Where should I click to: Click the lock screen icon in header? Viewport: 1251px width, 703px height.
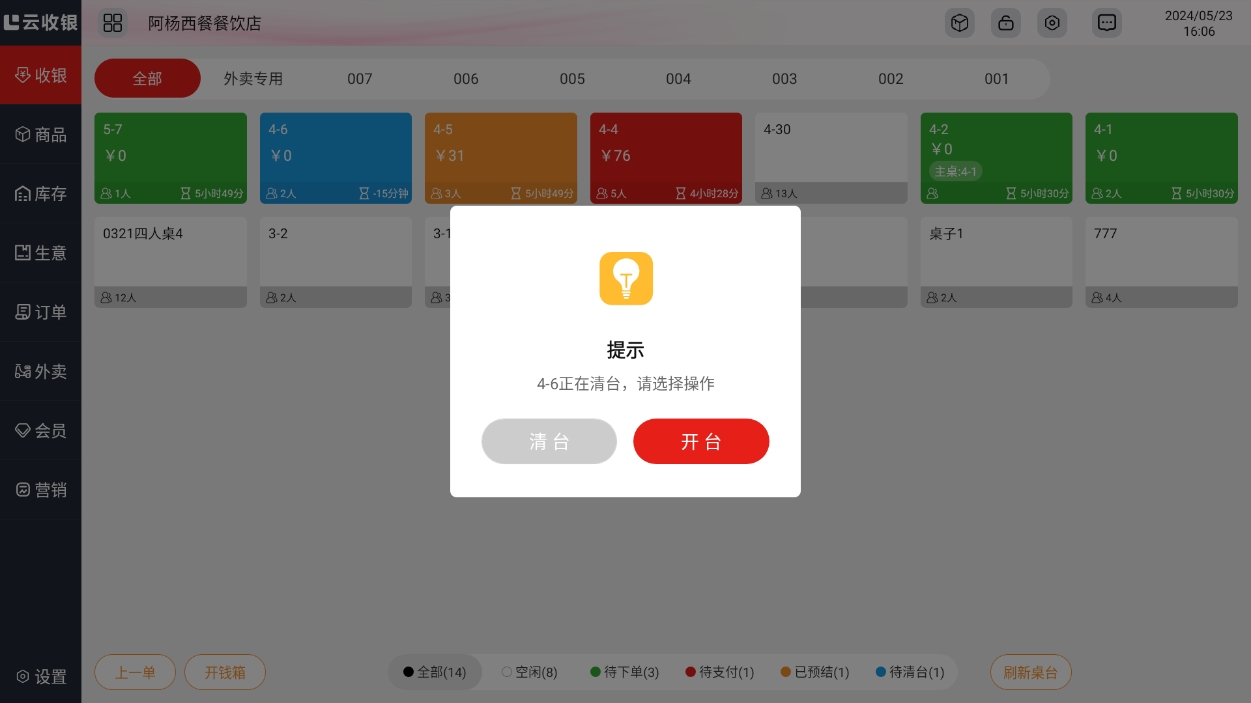click(1005, 23)
